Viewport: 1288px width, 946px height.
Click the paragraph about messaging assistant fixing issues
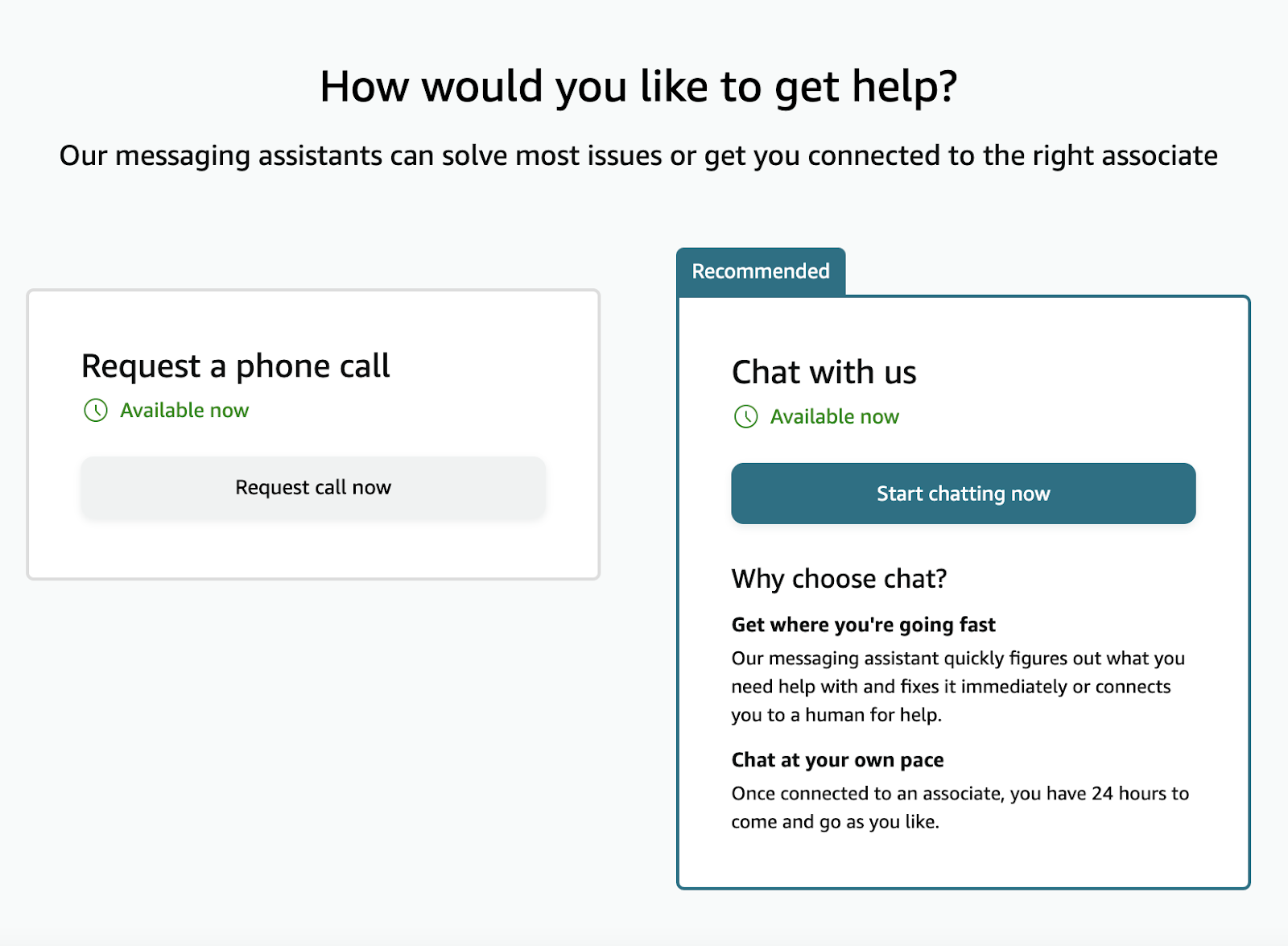click(x=958, y=686)
